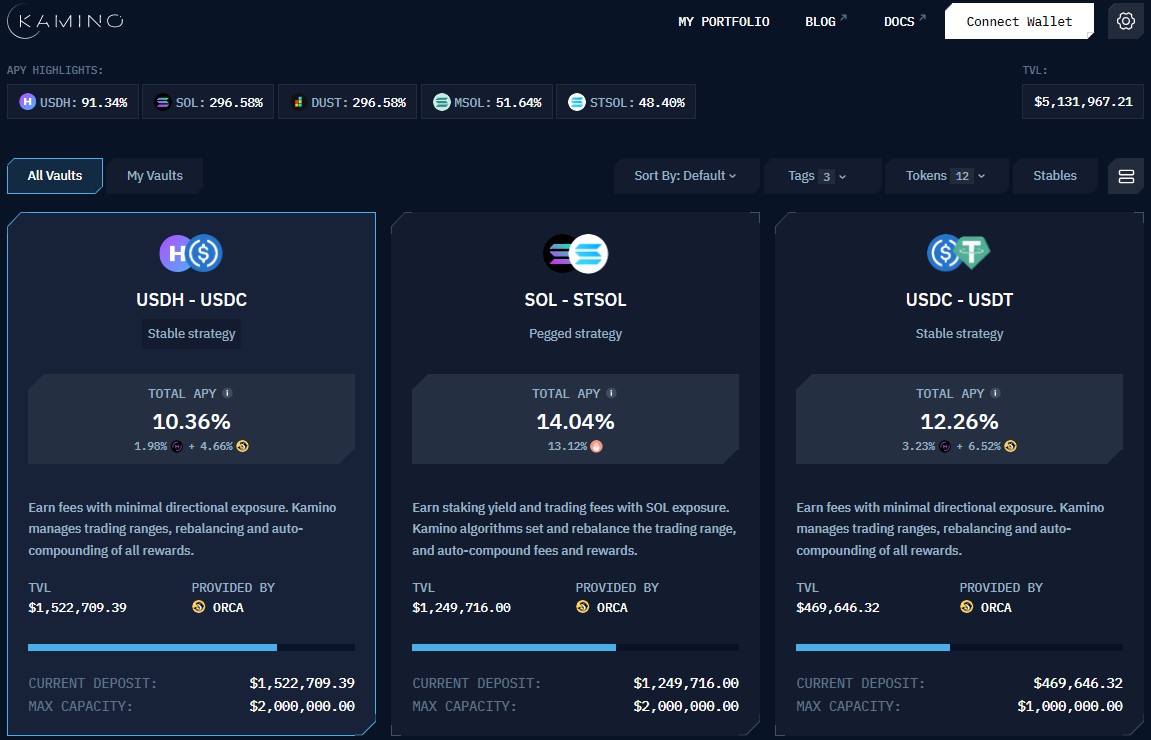Switch to the My Vaults tab

click(155, 176)
